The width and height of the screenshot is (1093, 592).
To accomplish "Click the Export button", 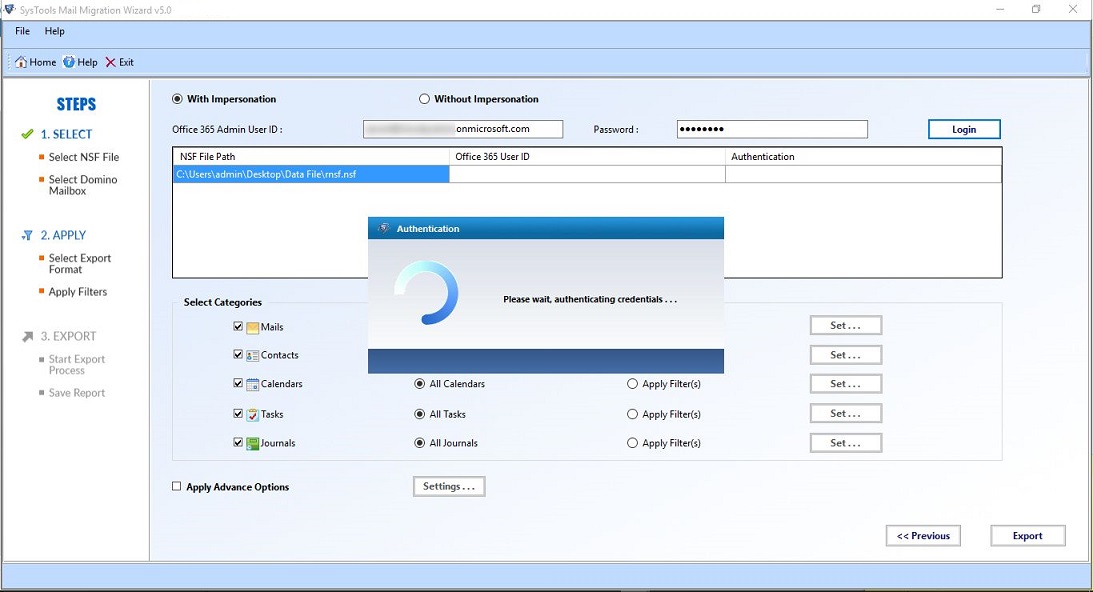I will (x=1027, y=536).
